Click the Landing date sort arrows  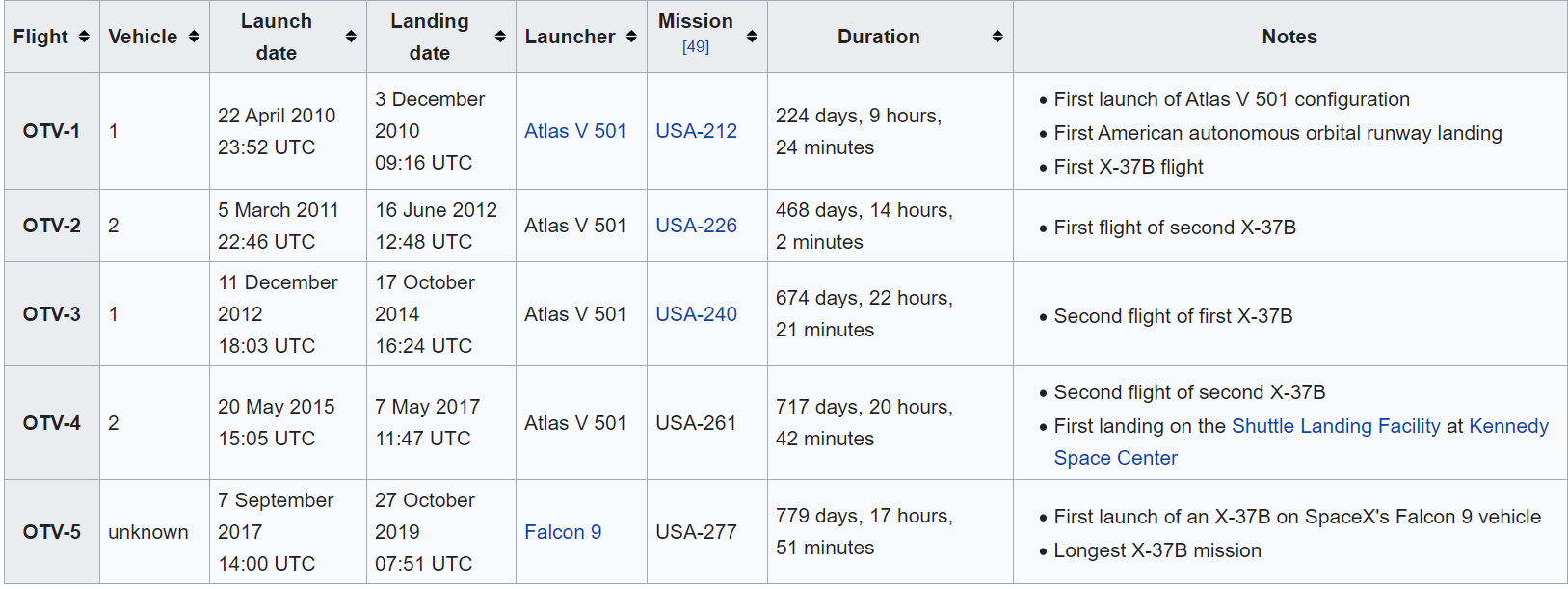[500, 37]
